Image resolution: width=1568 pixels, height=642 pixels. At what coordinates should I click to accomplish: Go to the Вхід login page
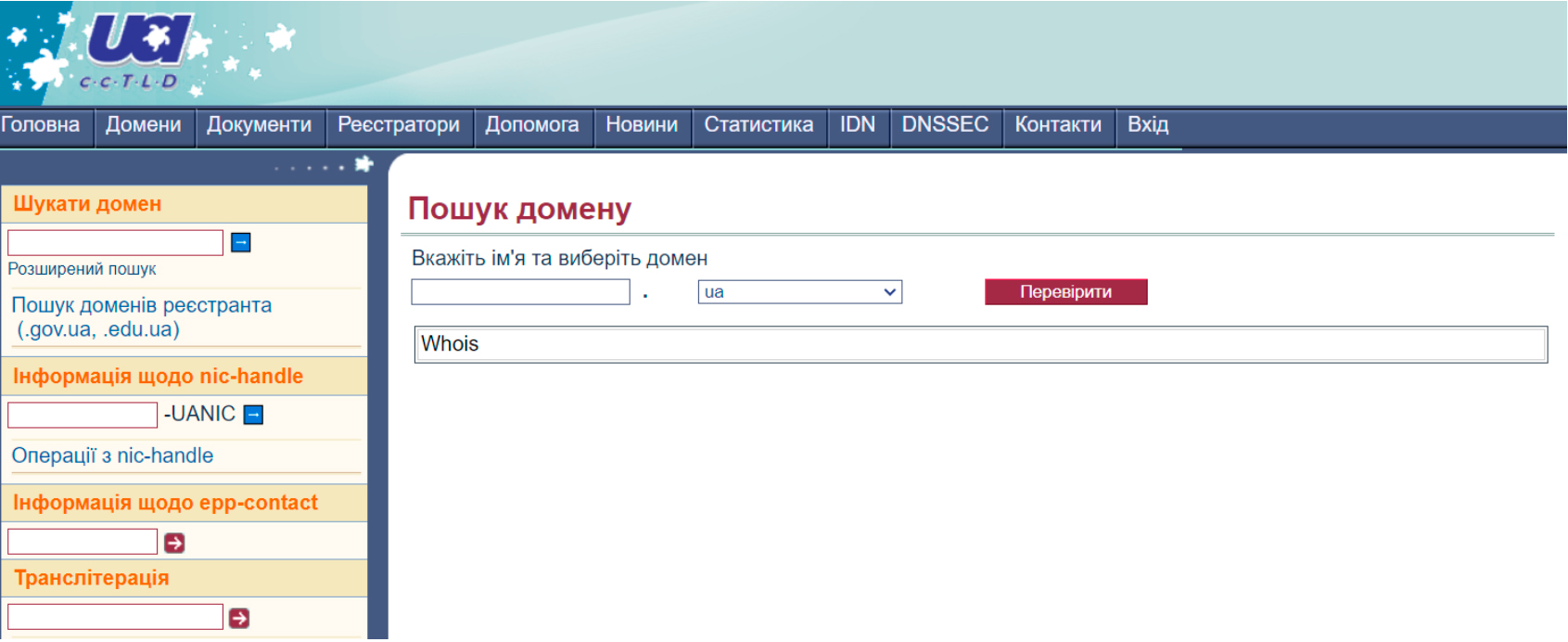point(1148,125)
